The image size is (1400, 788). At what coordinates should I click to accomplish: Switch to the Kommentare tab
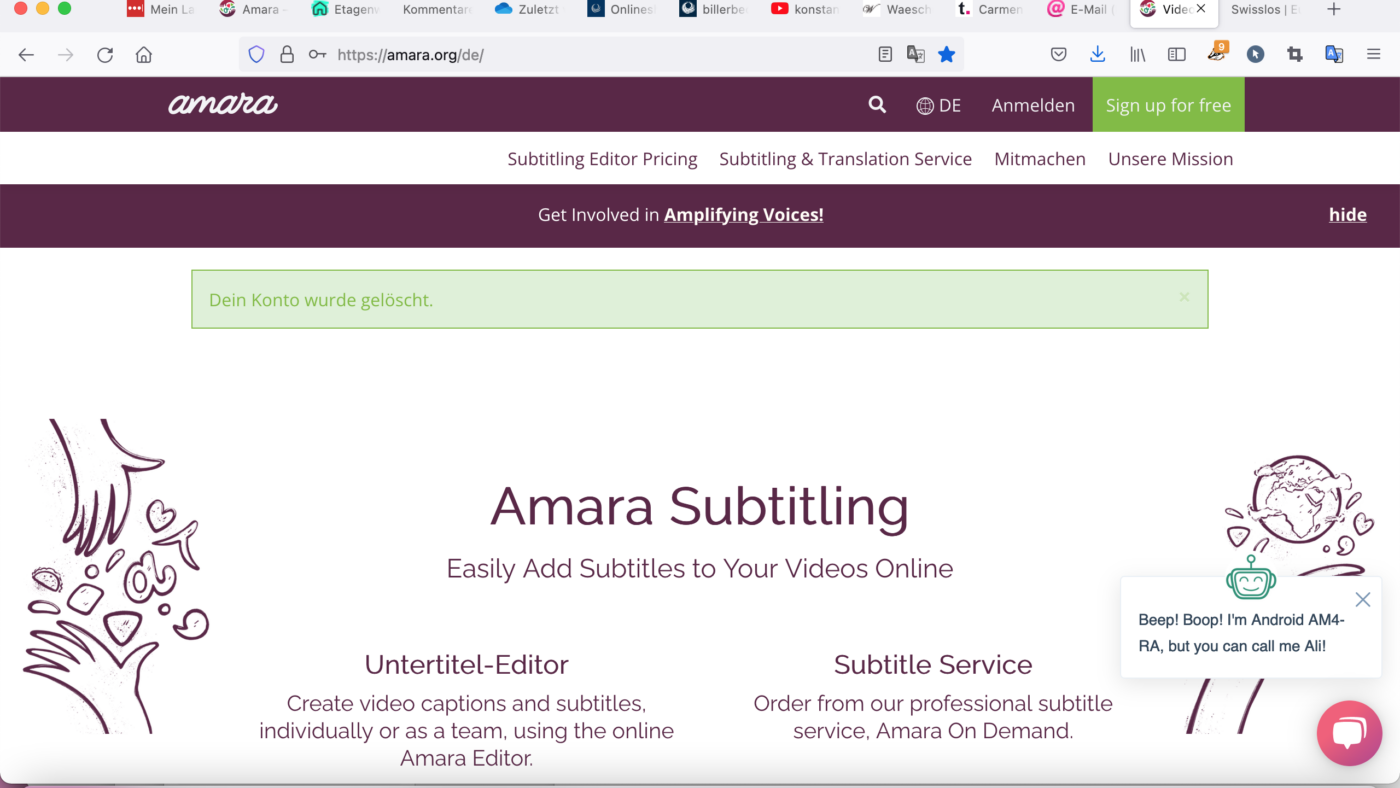click(436, 9)
